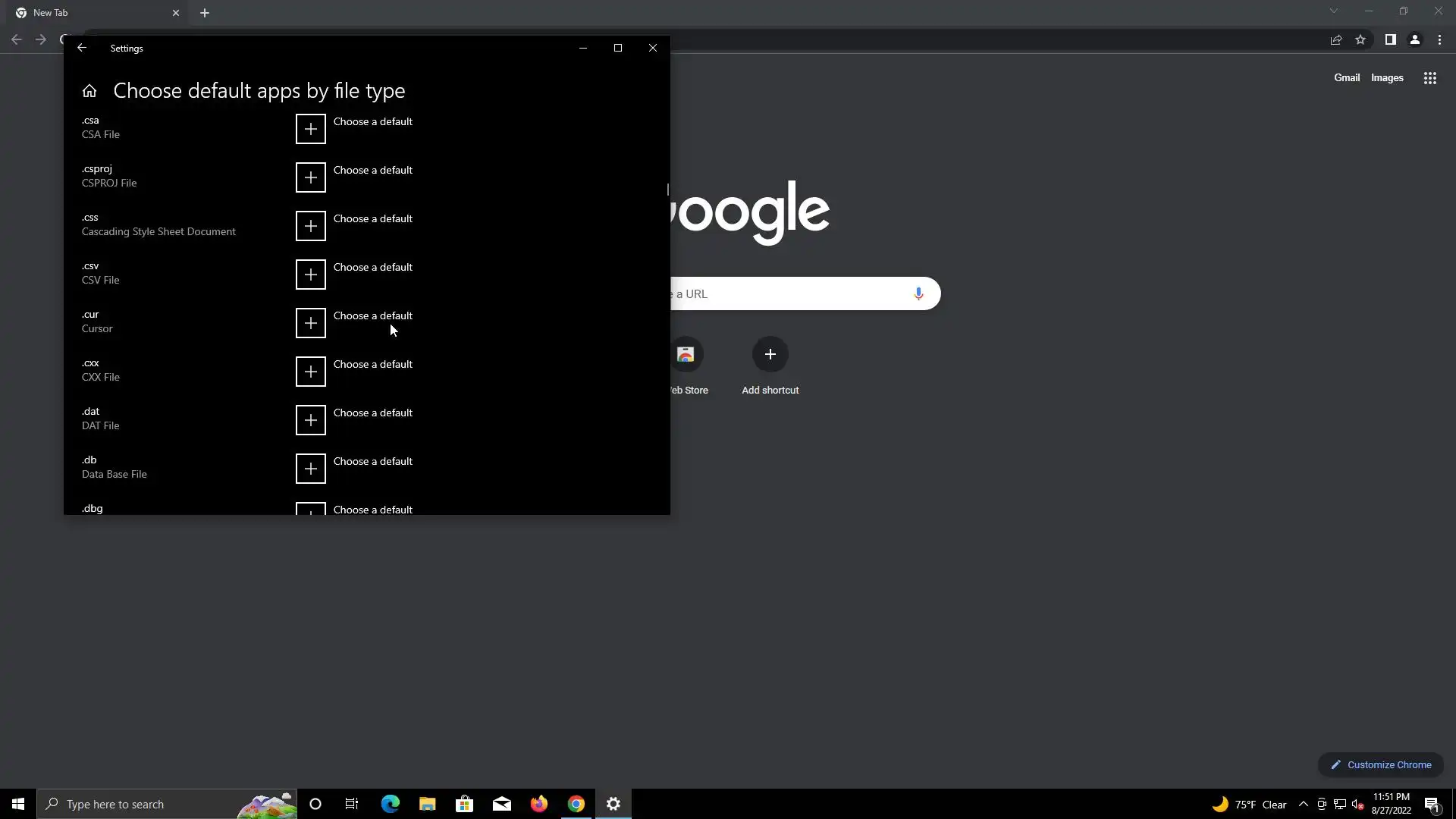Show hidden system tray icons chevron
Screen dimensions: 1456x819
pyautogui.click(x=1303, y=804)
